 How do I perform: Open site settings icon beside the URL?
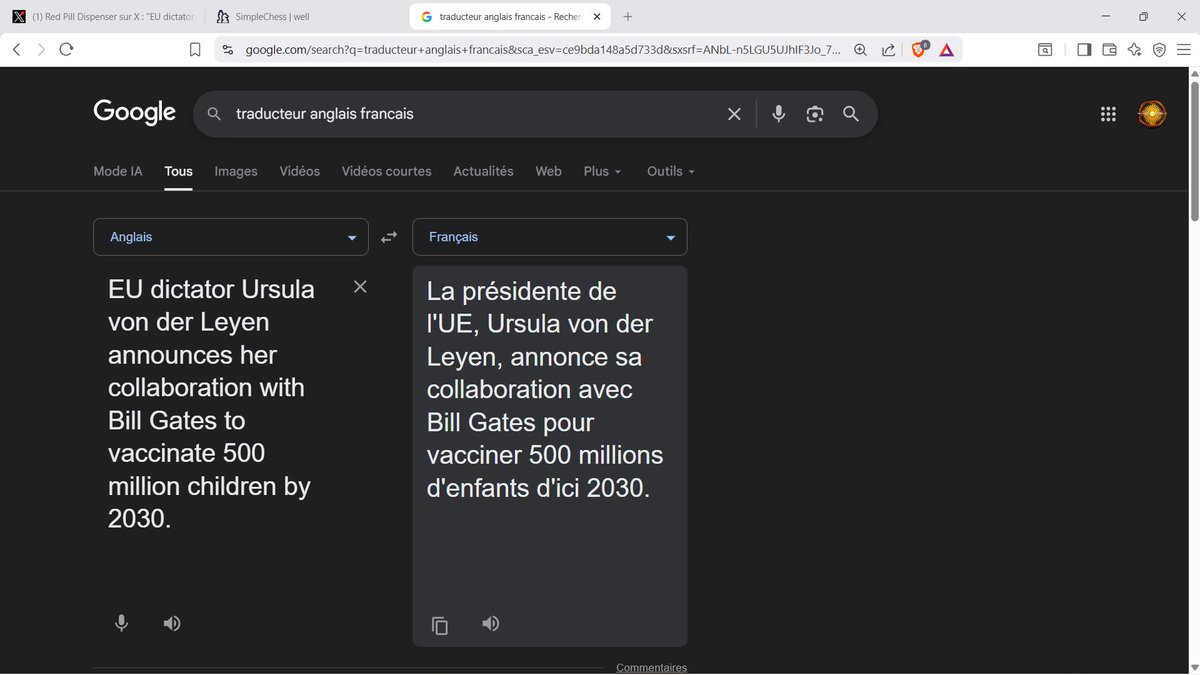tap(228, 49)
